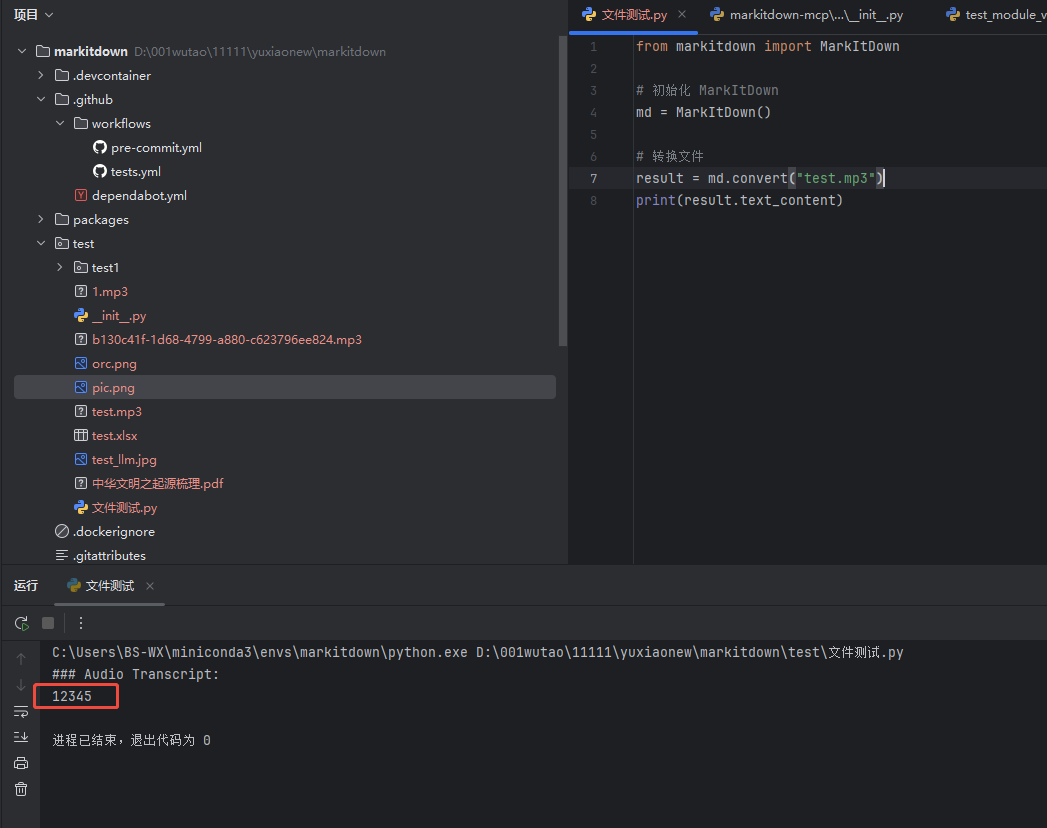1047x828 pixels.
Task: Click the 运行 panel label
Action: coord(26,586)
